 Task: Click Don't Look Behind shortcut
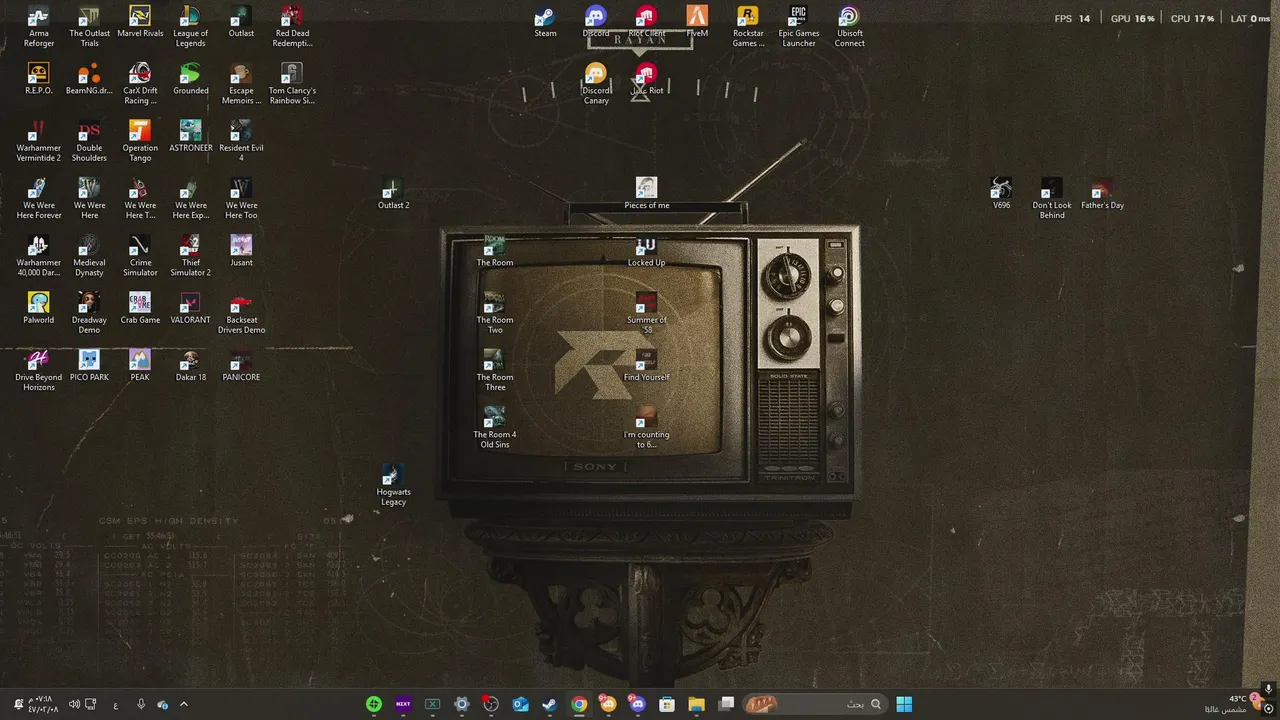click(x=1052, y=199)
